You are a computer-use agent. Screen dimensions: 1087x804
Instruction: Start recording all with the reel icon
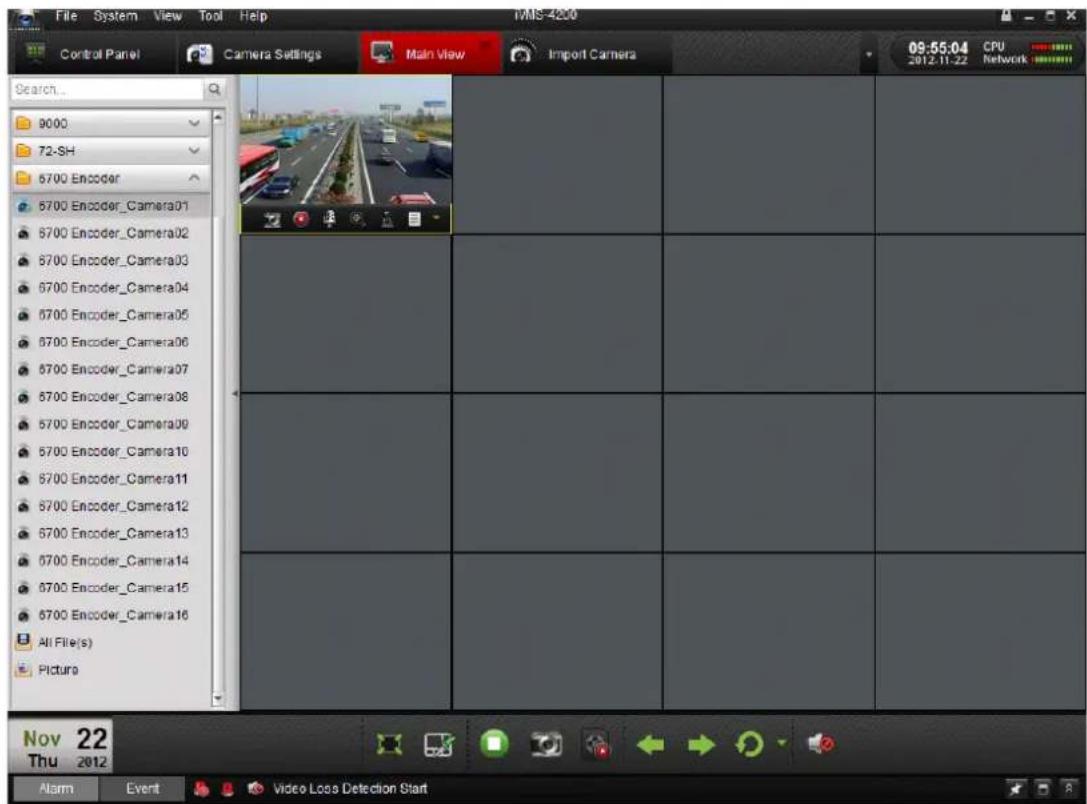[x=597, y=745]
